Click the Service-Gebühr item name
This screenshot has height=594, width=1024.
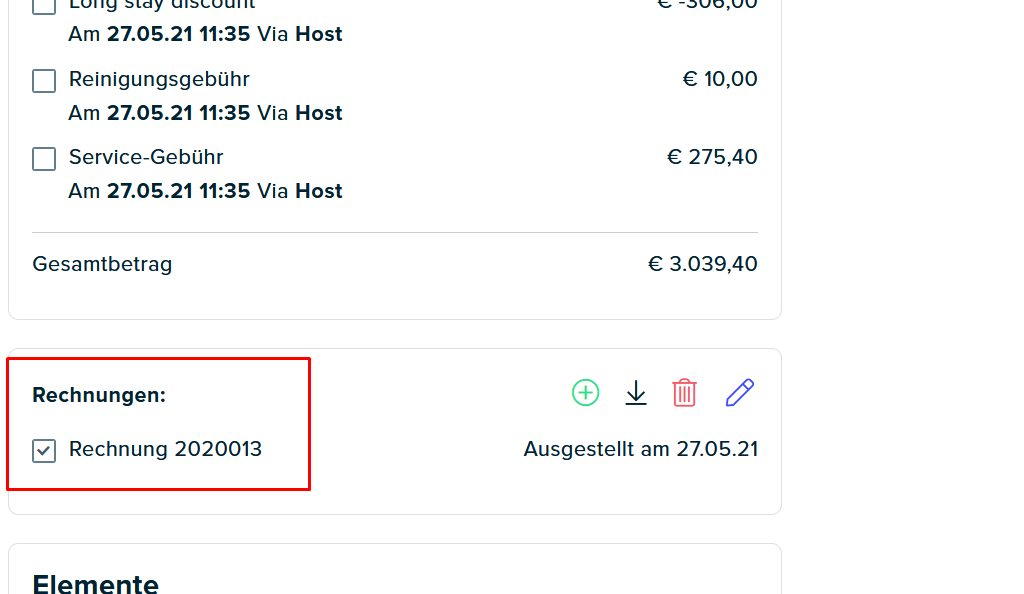click(x=146, y=157)
